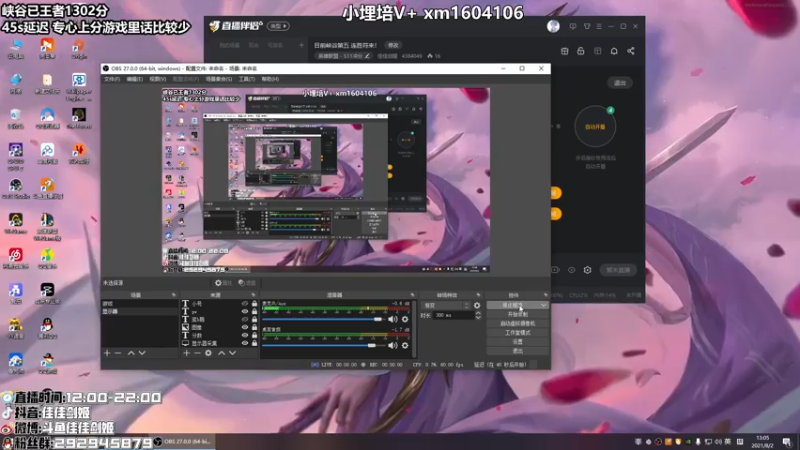Image resolution: width=800 pixels, height=450 pixels.
Task: Toggle the lock on the 图像 source
Action: (x=254, y=327)
